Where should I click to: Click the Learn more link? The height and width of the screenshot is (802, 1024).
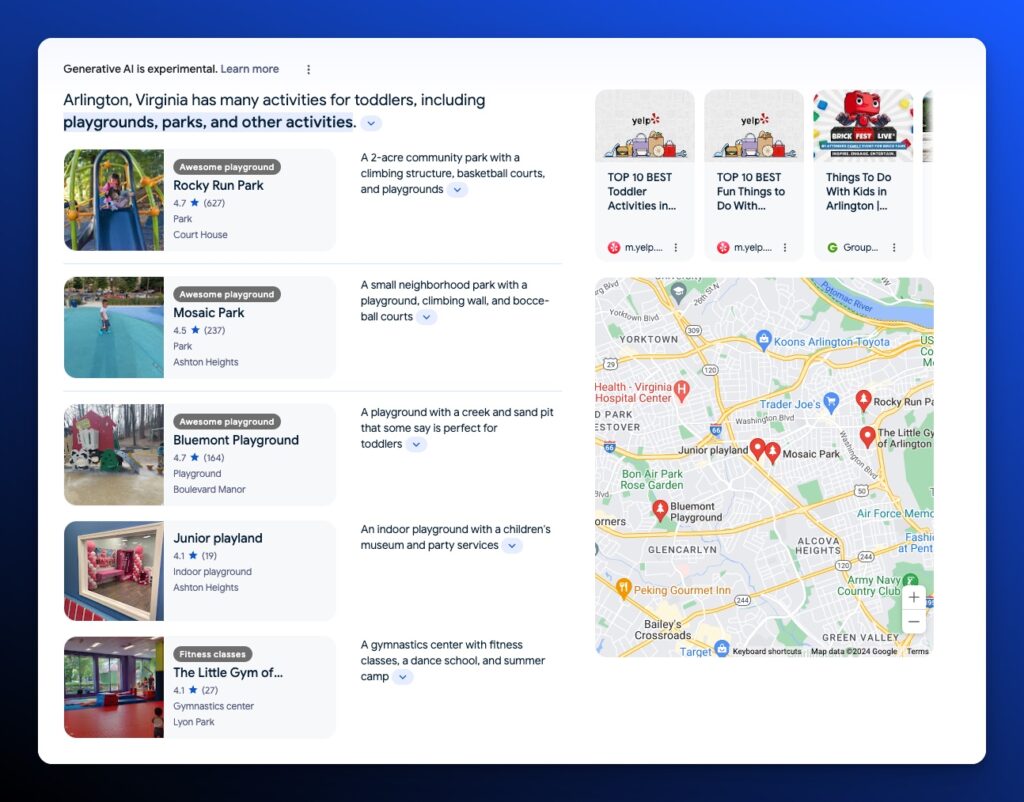coord(250,69)
